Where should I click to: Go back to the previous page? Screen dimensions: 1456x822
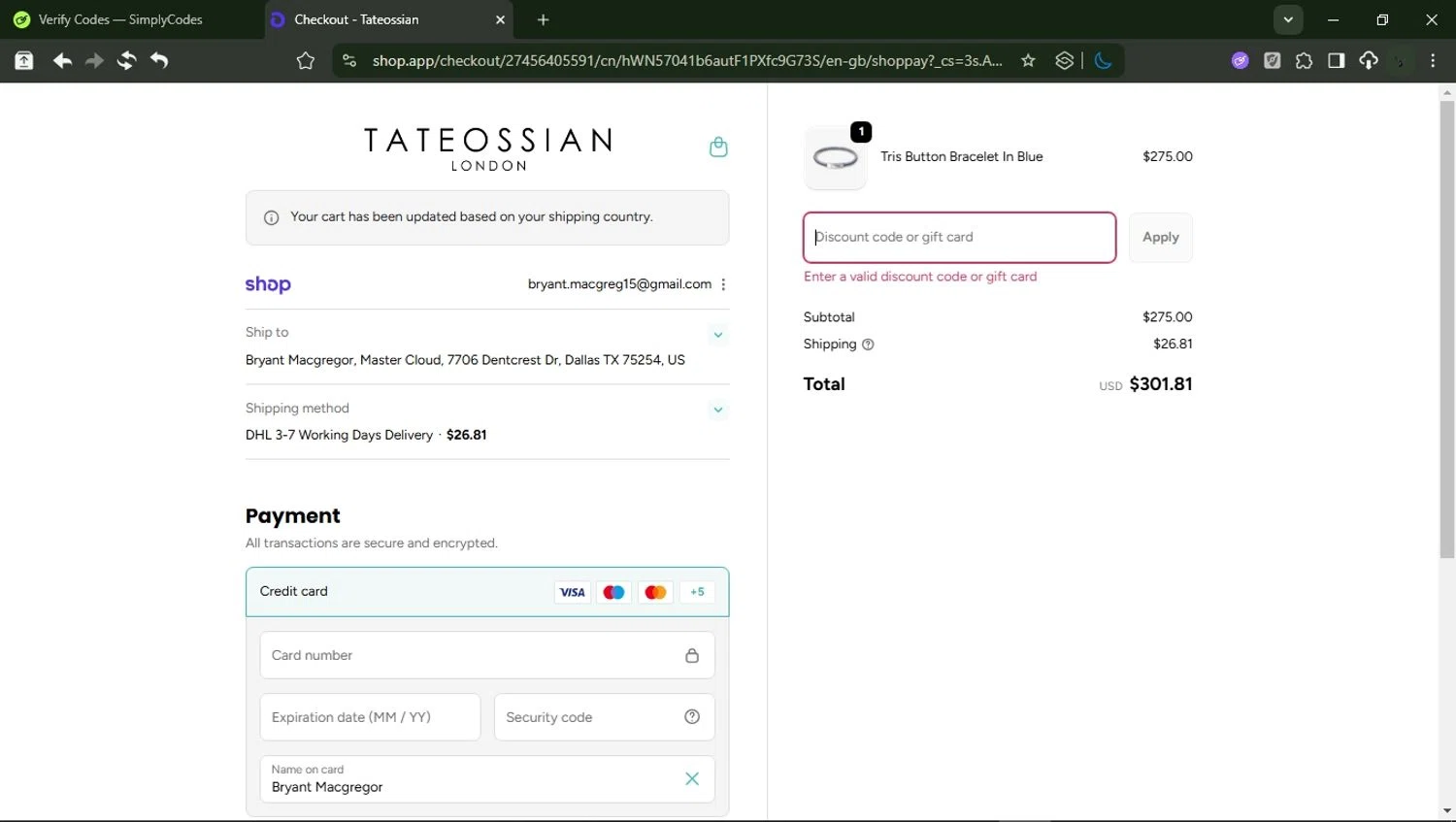pos(62,60)
